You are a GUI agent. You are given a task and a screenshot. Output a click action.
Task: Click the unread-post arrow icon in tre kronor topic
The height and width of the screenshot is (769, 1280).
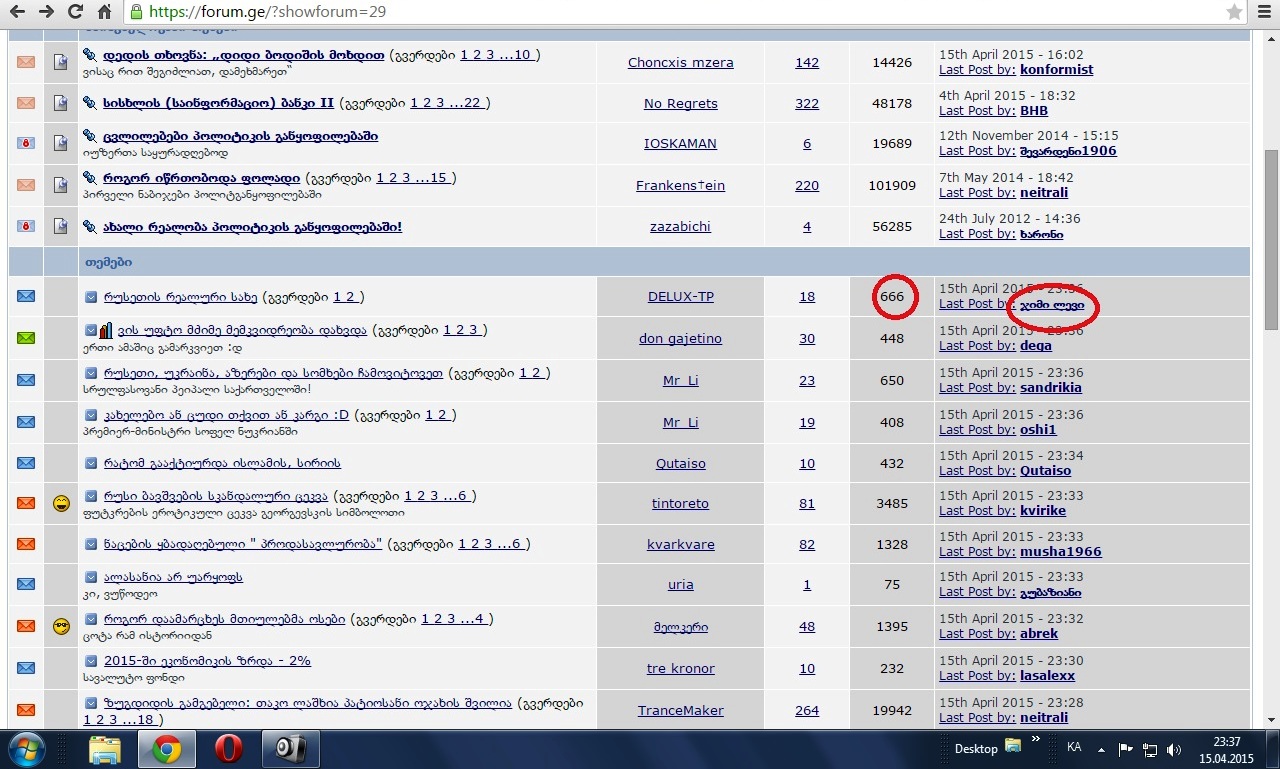pyautogui.click(x=91, y=661)
